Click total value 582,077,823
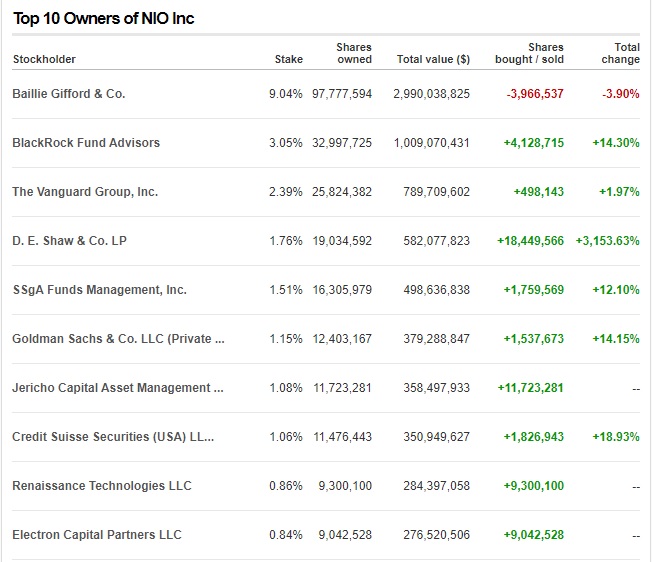This screenshot has height=562, width=652. [x=437, y=241]
